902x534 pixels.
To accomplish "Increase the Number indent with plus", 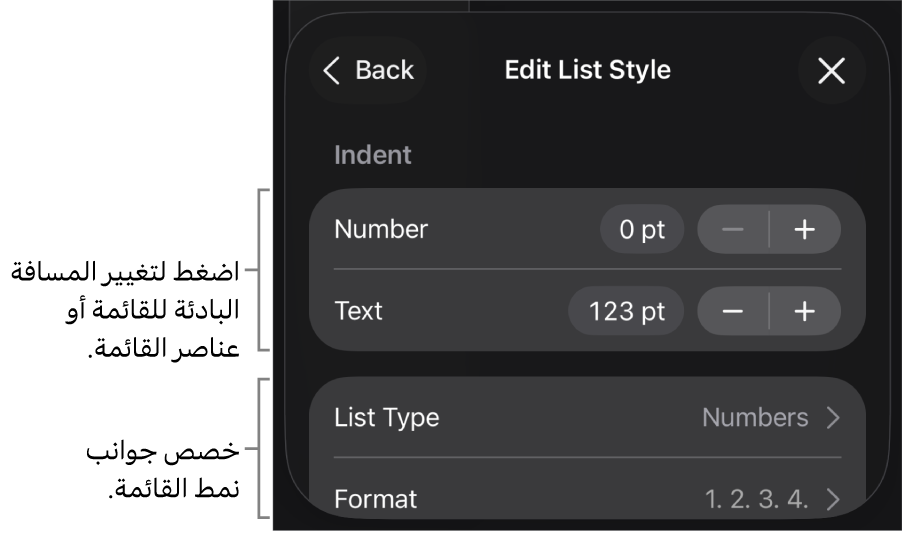I will [x=805, y=230].
